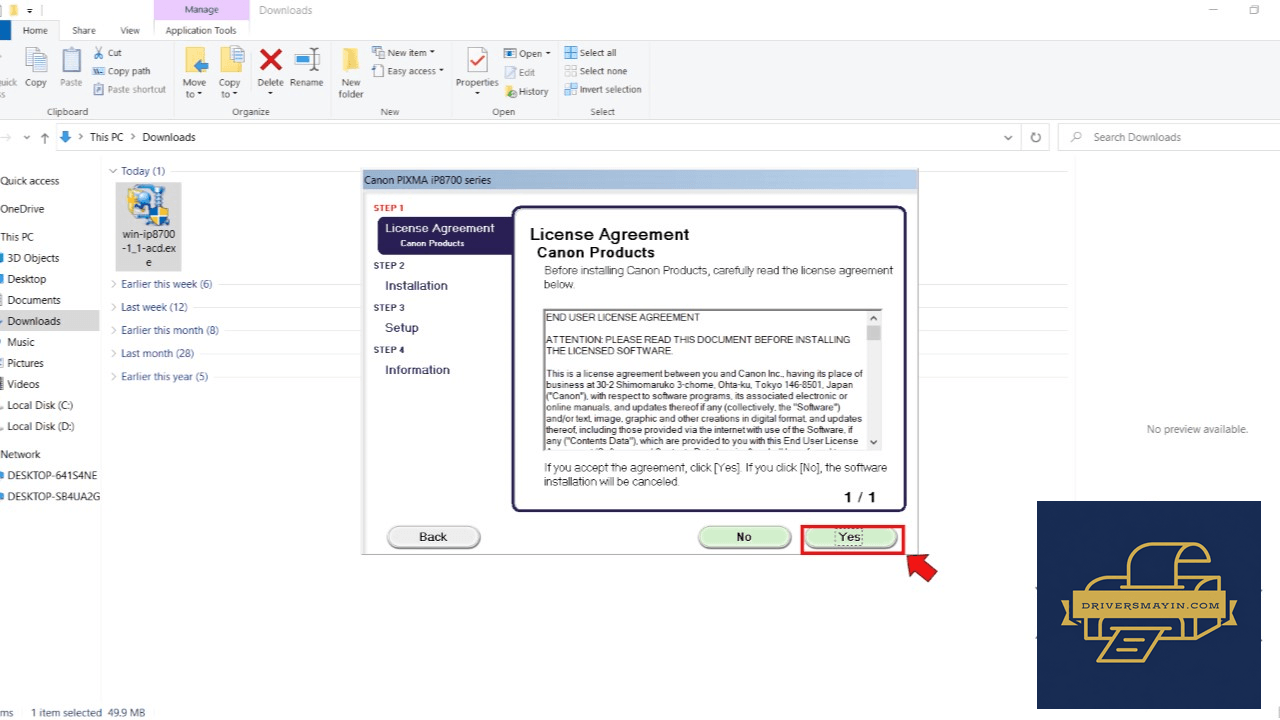The width and height of the screenshot is (1280, 720).
Task: Click the license scrollbar thumb
Action: (874, 333)
